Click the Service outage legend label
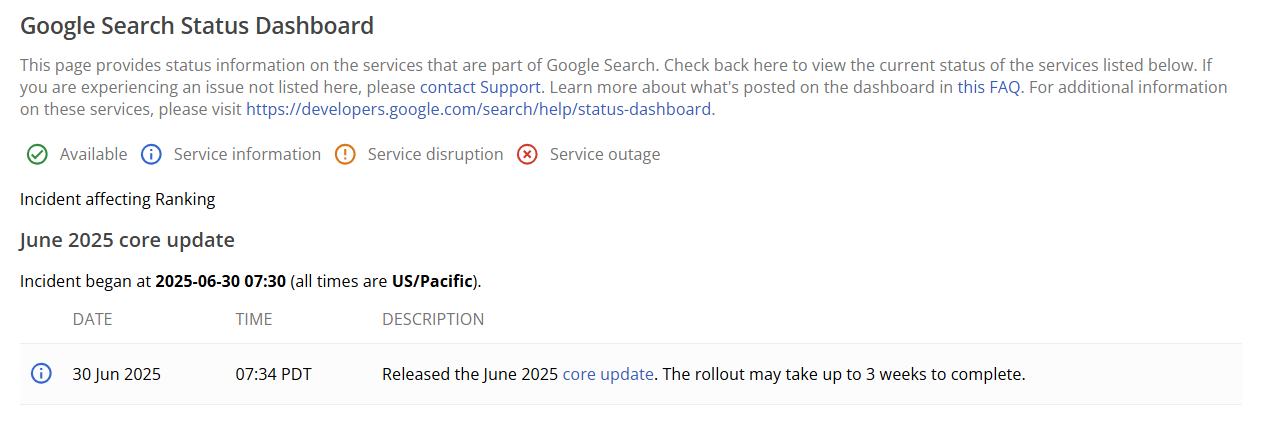1263x421 pixels. (x=605, y=154)
